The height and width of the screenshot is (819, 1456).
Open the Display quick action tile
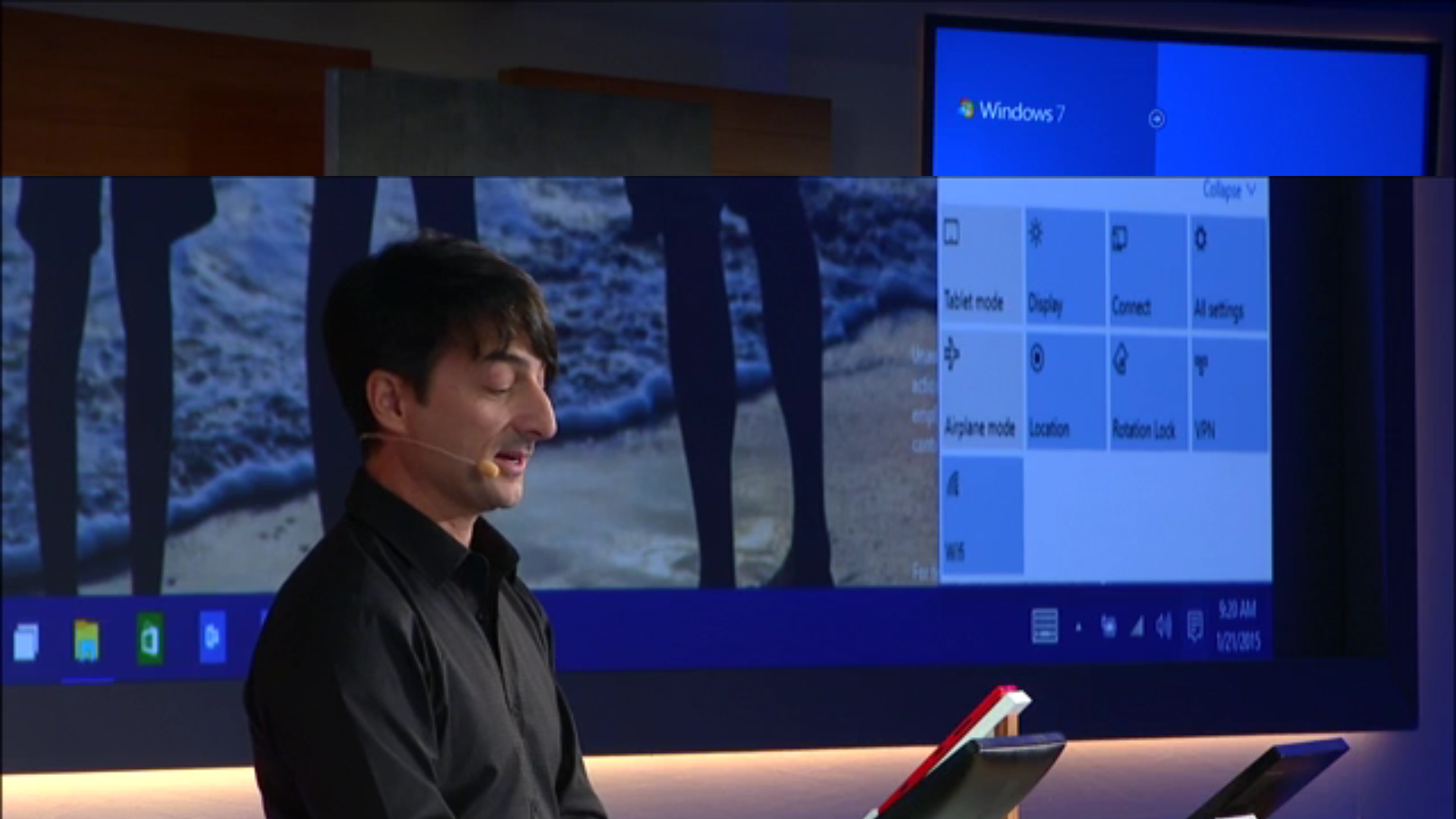pos(1065,269)
